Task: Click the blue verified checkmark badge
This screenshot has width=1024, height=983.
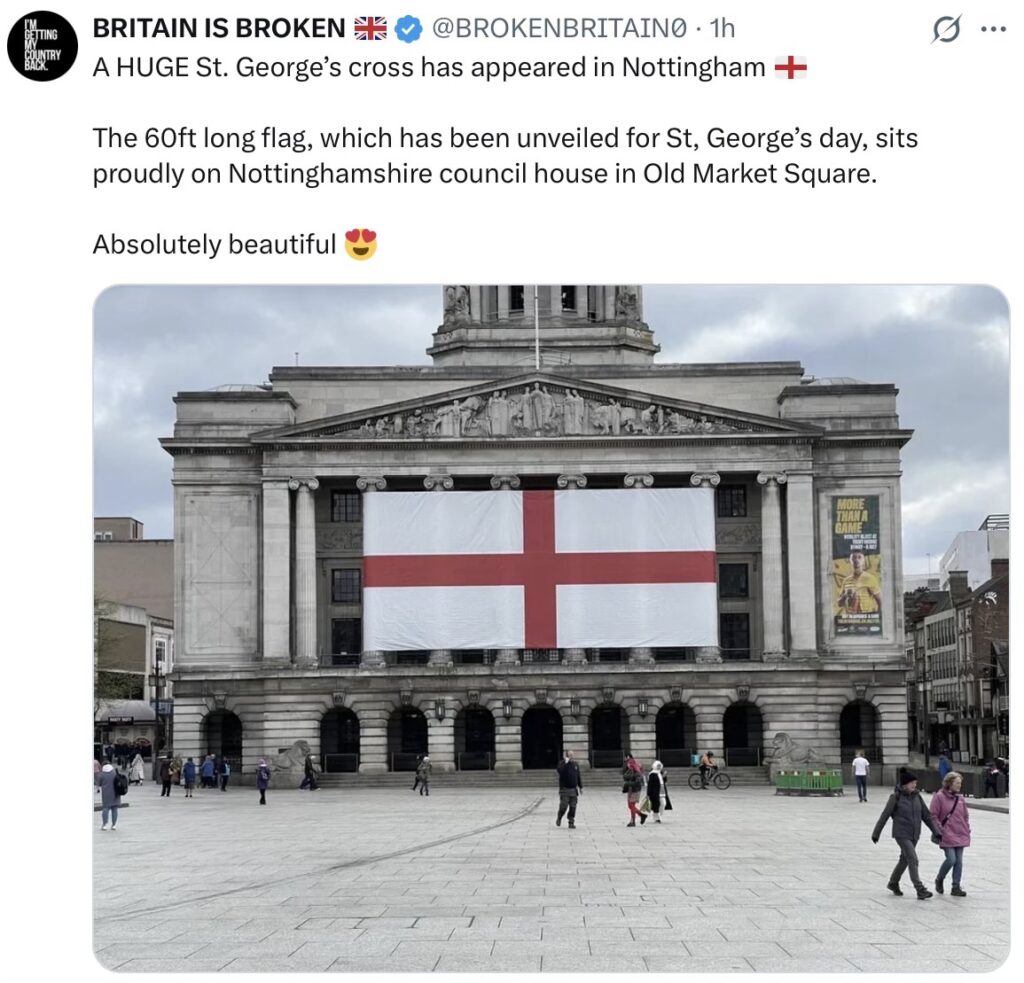Action: tap(409, 29)
